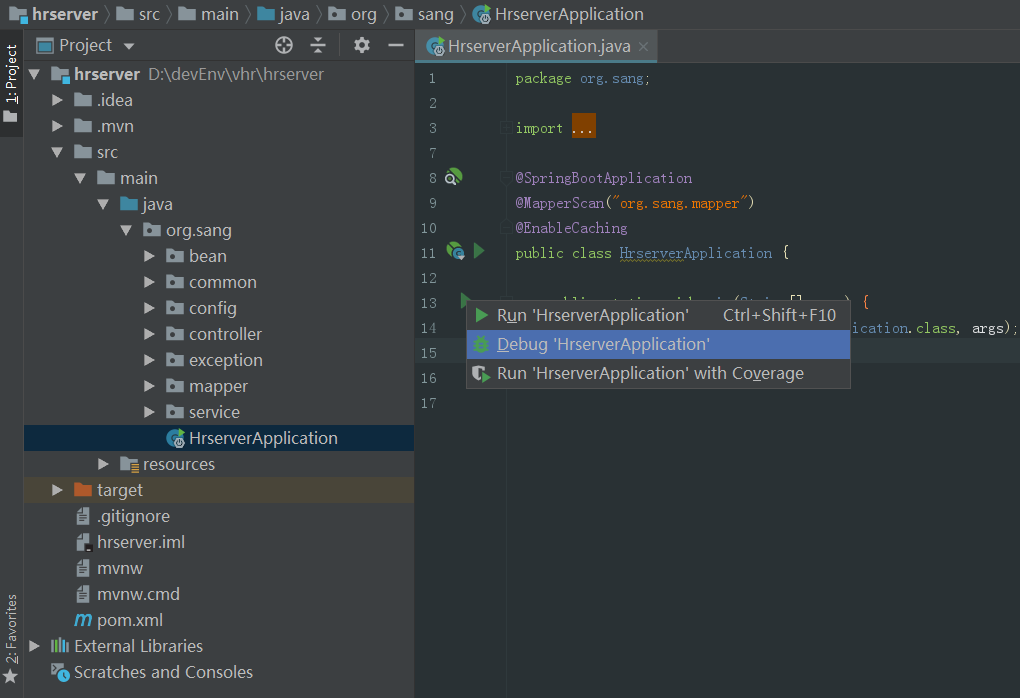
Task: Expand the folded import block
Action: click(x=583, y=128)
